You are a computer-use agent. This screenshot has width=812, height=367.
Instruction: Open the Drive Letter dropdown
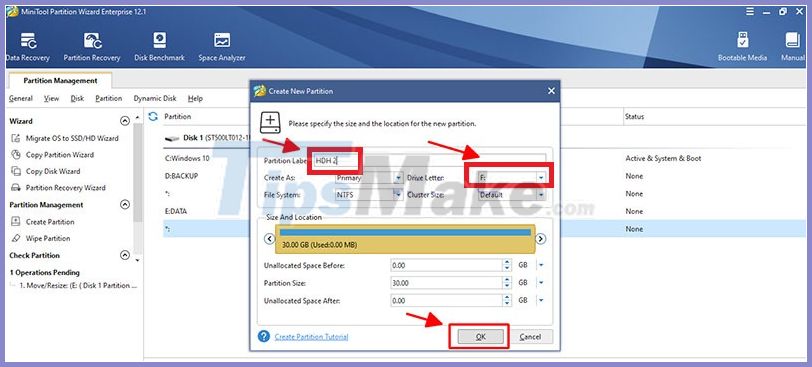tap(541, 178)
